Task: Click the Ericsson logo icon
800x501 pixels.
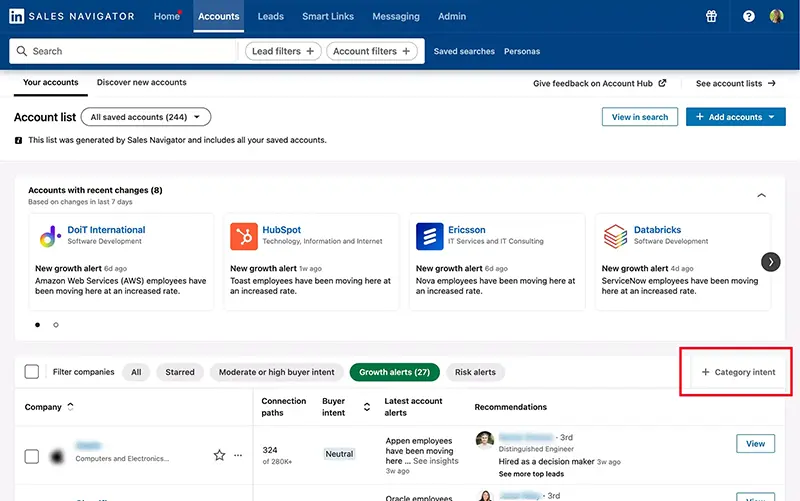Action: (430, 236)
